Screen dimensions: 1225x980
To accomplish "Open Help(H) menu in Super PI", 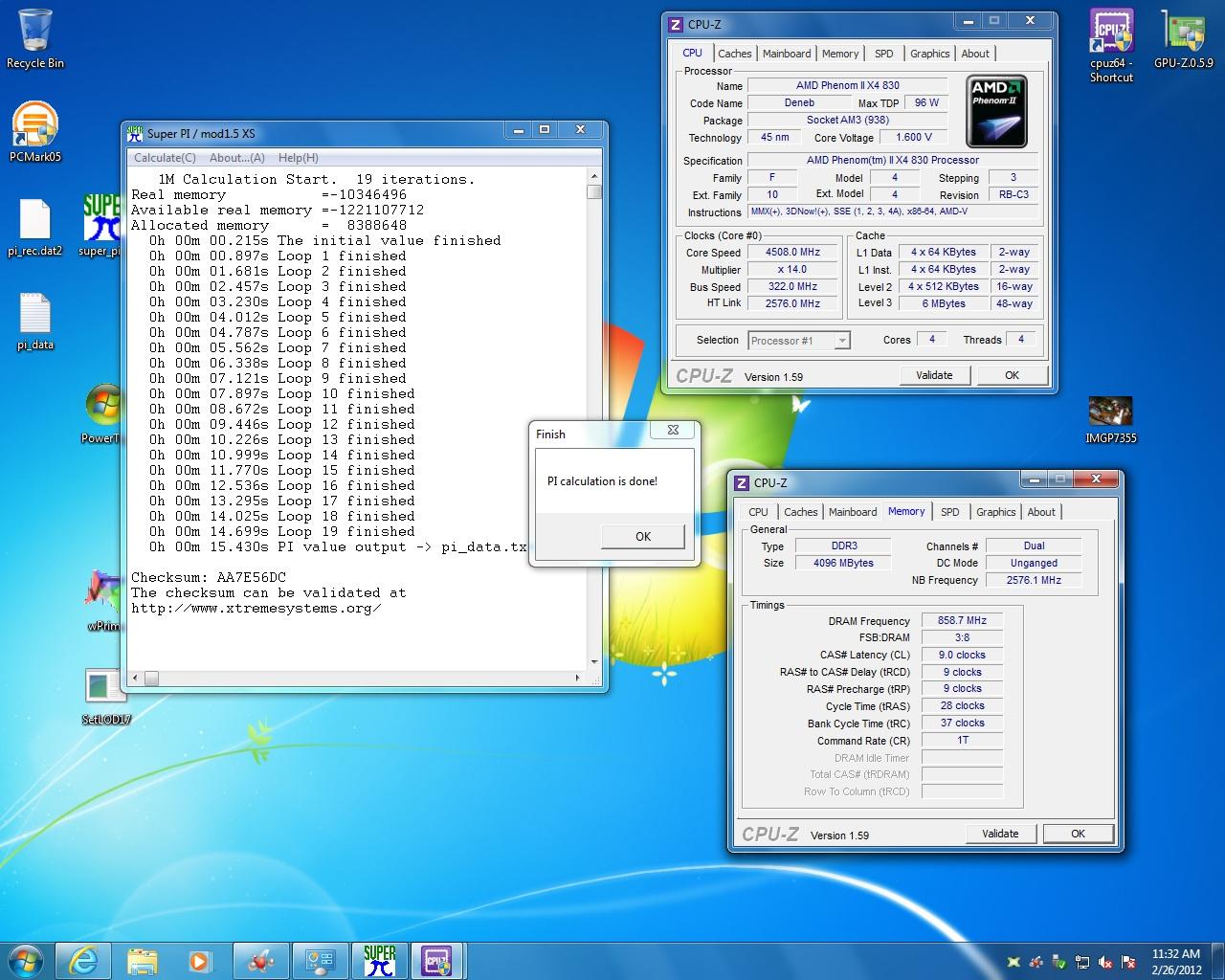I will click(x=299, y=158).
